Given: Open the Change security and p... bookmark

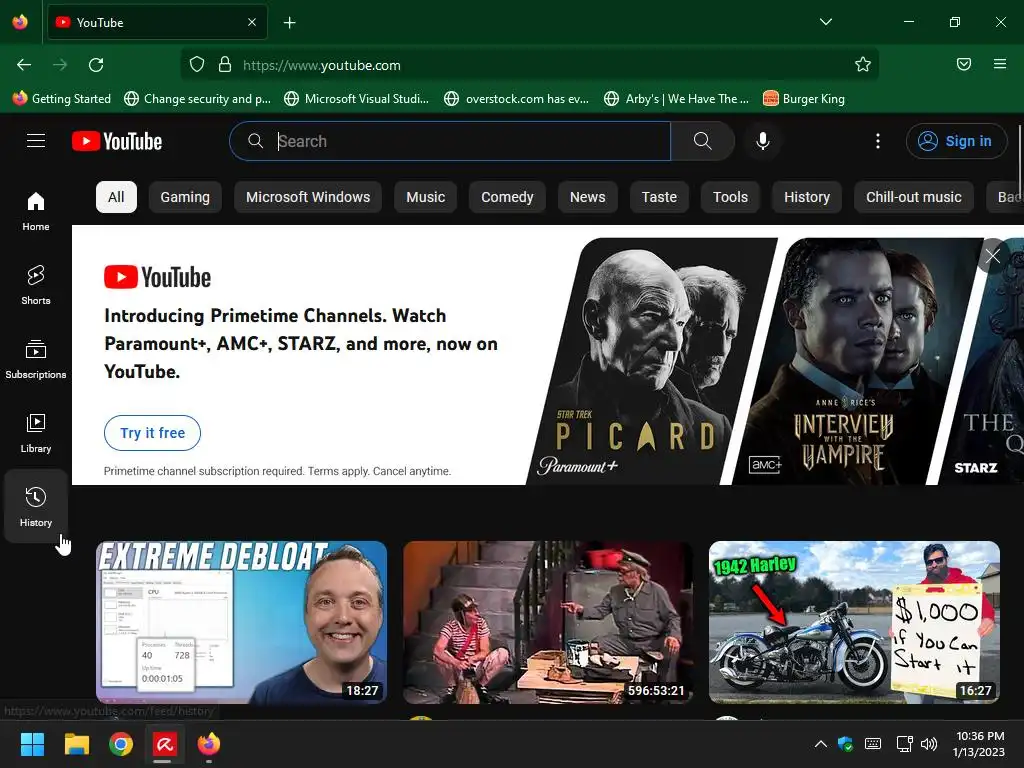Looking at the screenshot, I should [197, 99].
